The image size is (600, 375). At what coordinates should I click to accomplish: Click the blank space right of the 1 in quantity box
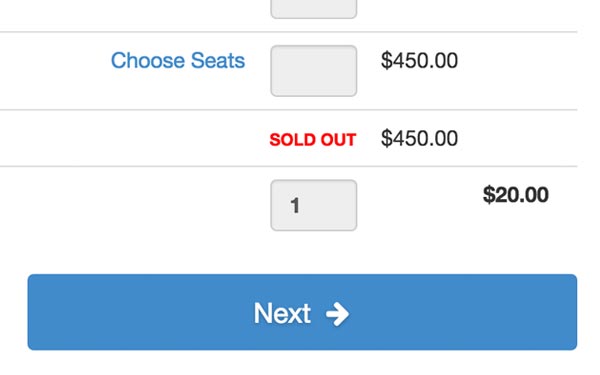329,205
